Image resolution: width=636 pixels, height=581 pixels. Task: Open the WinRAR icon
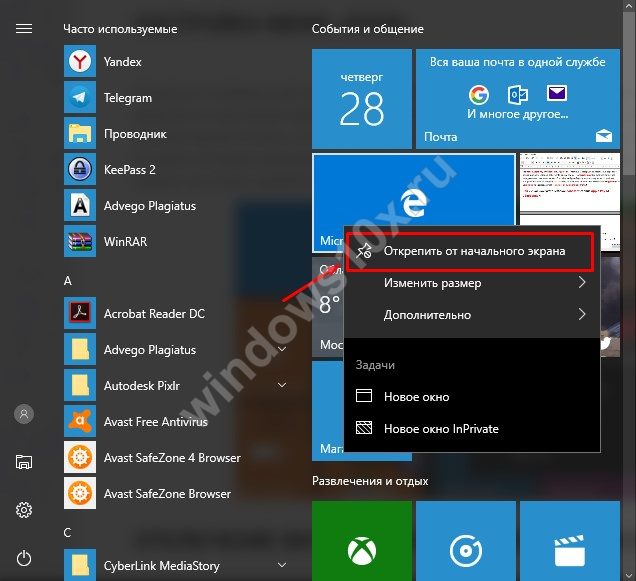[x=80, y=241]
